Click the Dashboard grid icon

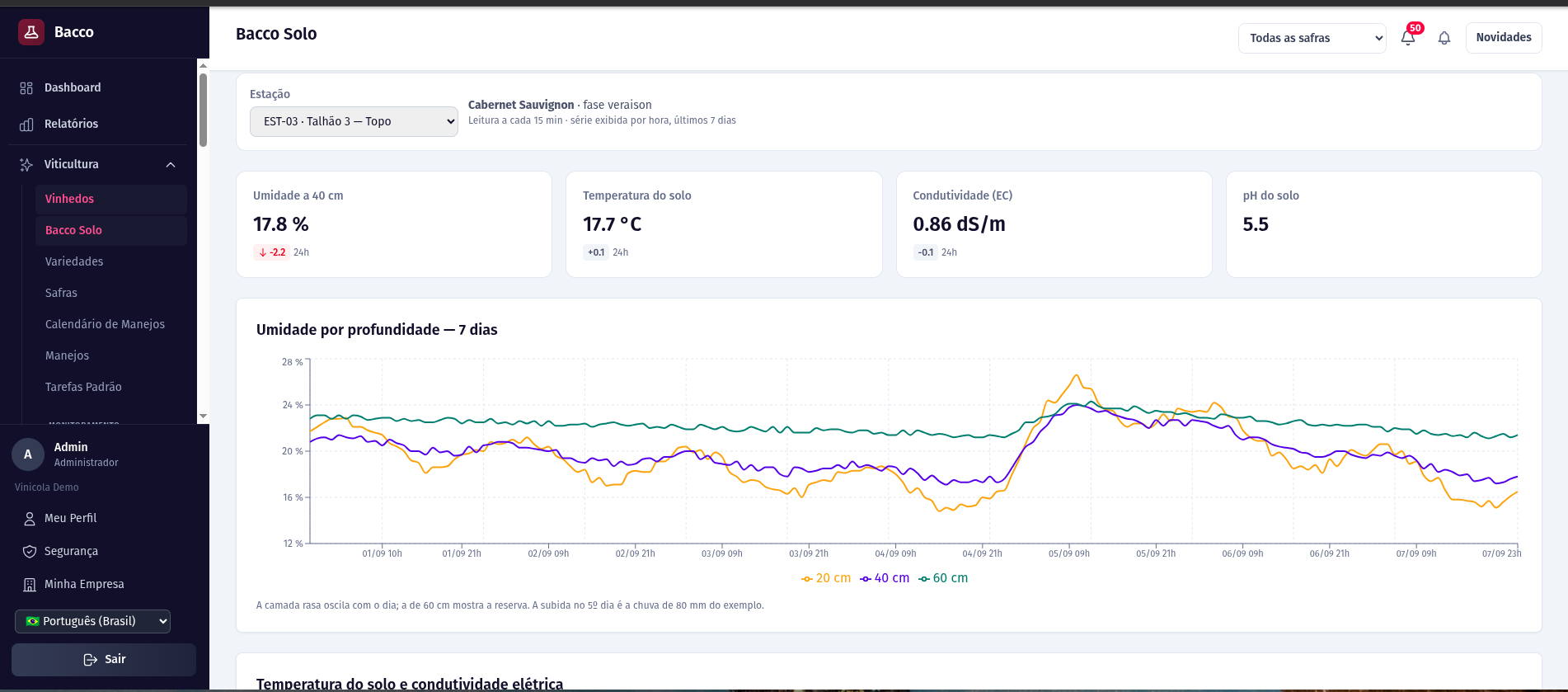click(x=26, y=88)
